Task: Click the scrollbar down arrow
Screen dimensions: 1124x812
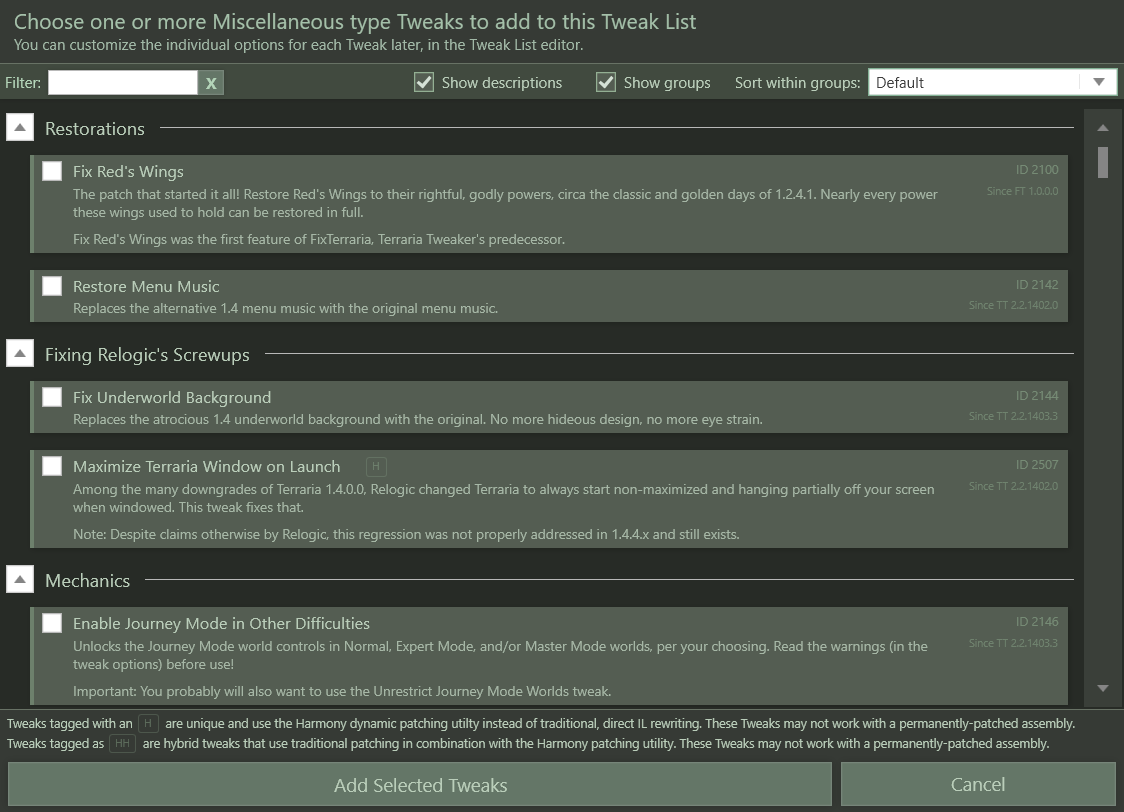Action: click(x=1103, y=688)
